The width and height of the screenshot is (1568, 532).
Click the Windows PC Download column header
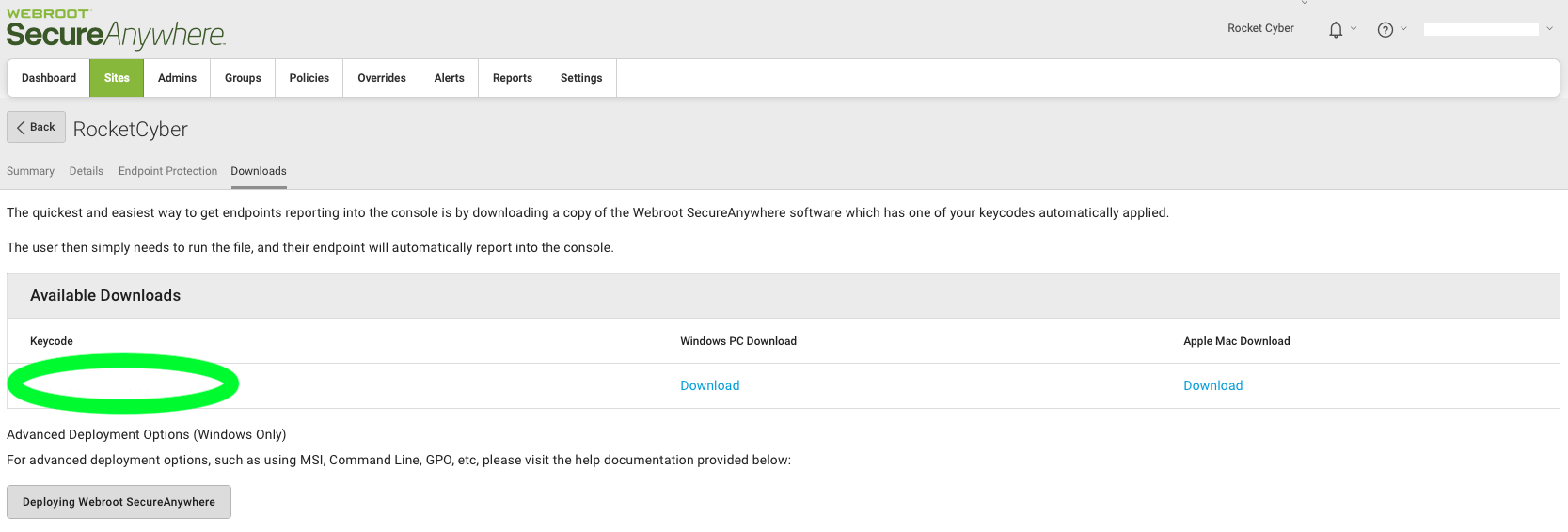coord(738,341)
